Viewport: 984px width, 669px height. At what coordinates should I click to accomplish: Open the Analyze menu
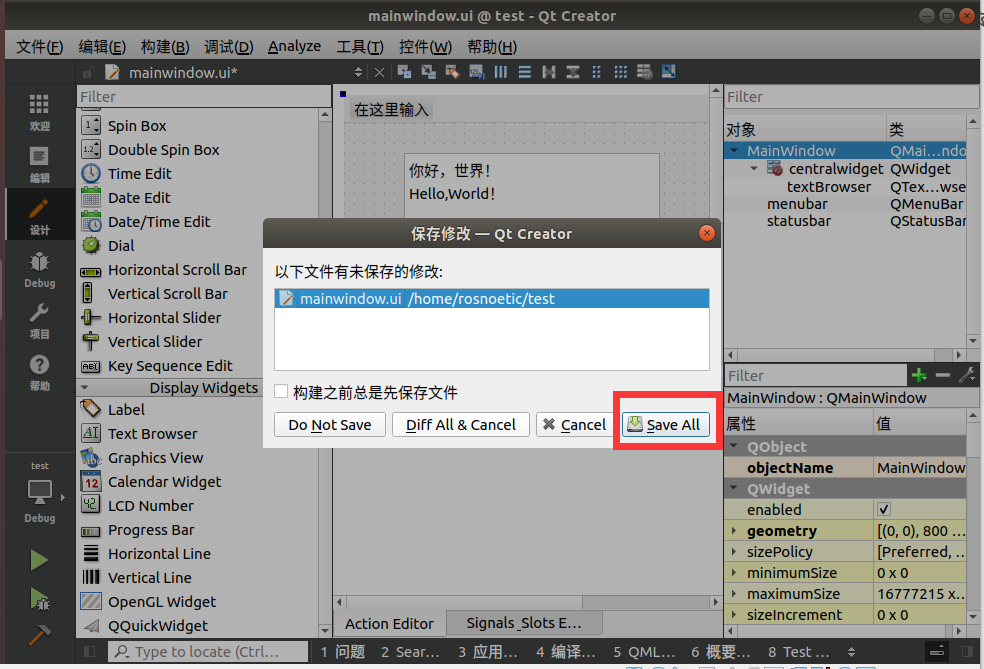(x=294, y=46)
